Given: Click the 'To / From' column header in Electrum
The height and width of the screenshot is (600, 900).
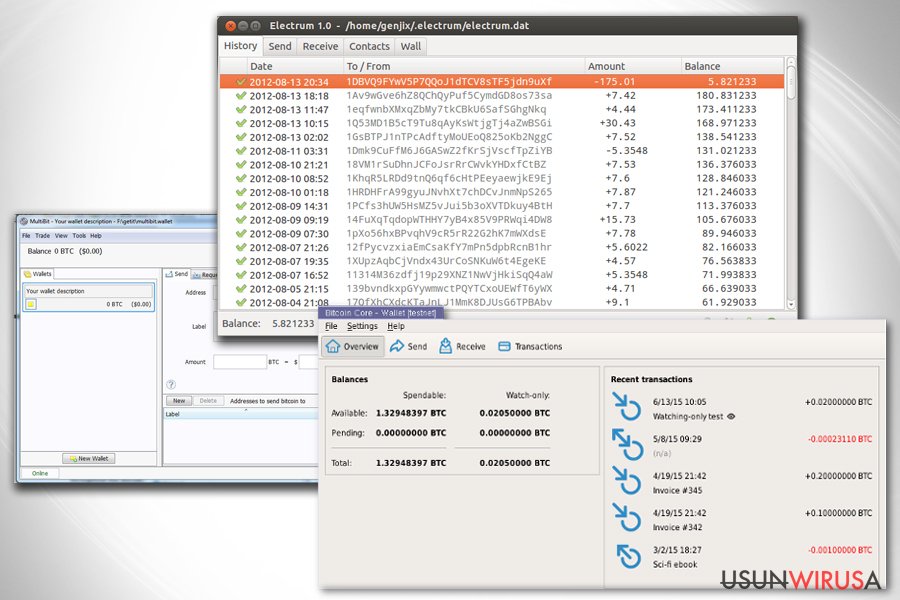Looking at the screenshot, I should click(464, 66).
